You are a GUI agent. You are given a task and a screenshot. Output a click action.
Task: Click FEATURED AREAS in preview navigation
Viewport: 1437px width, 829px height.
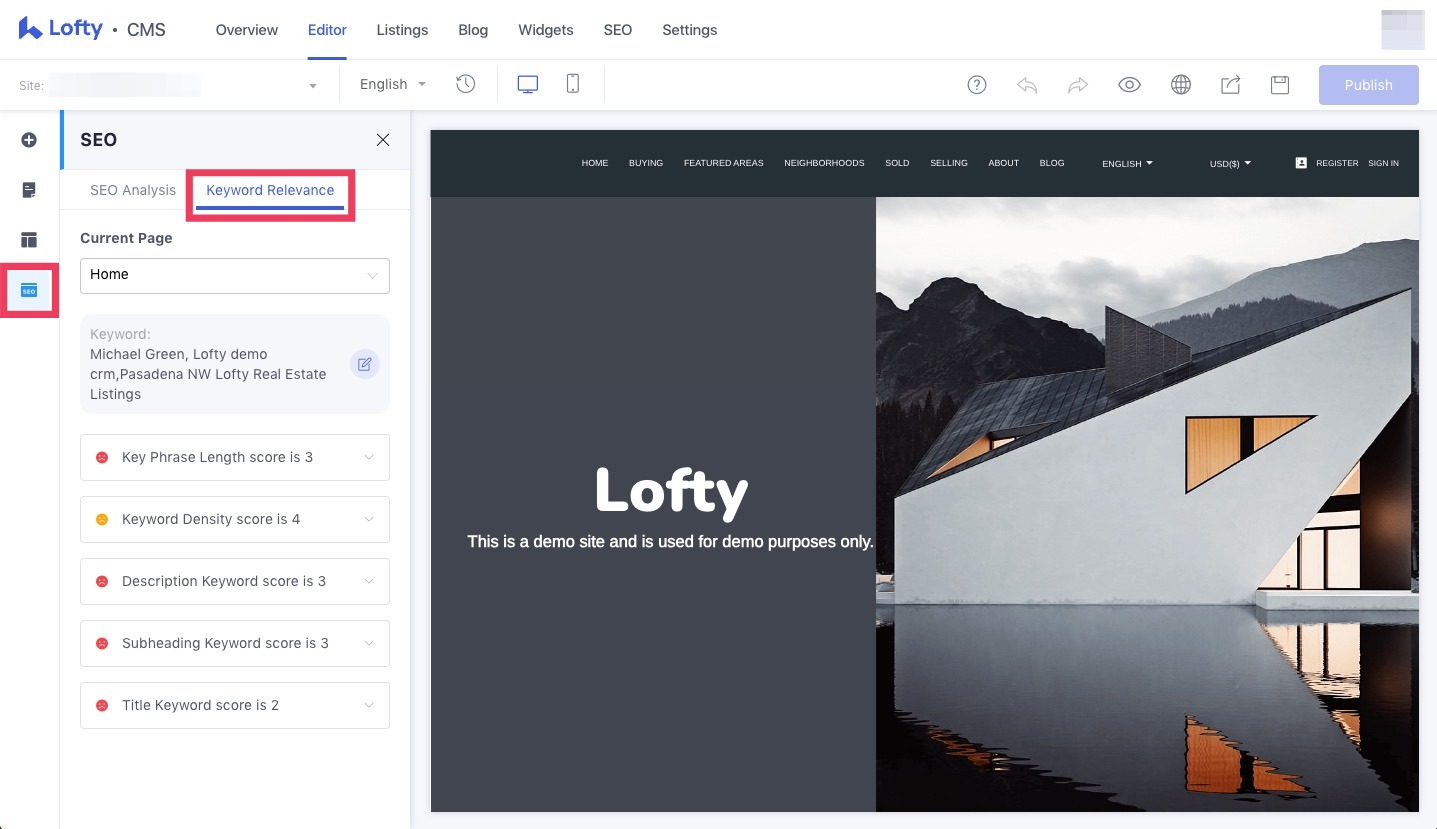pos(724,163)
